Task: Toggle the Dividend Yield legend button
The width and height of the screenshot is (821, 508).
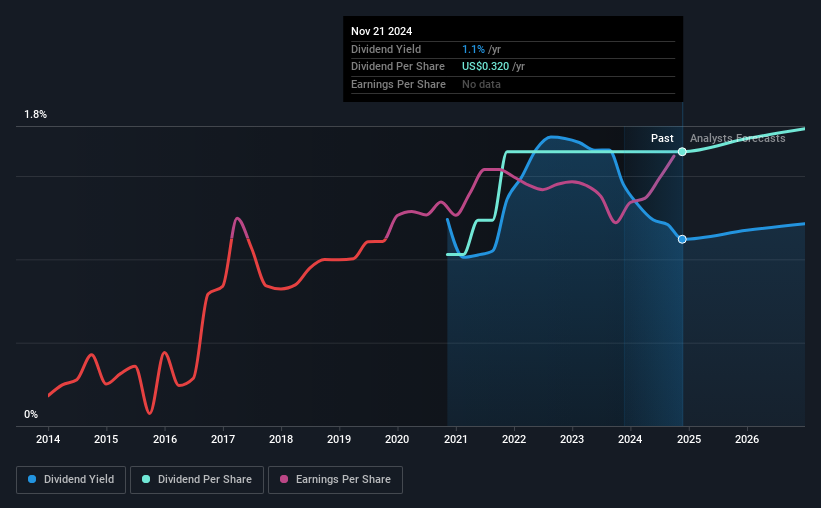Action: (x=71, y=480)
